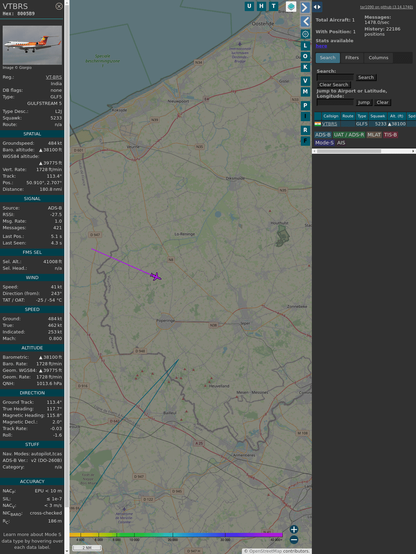Toggle the K map option button

(305, 67)
